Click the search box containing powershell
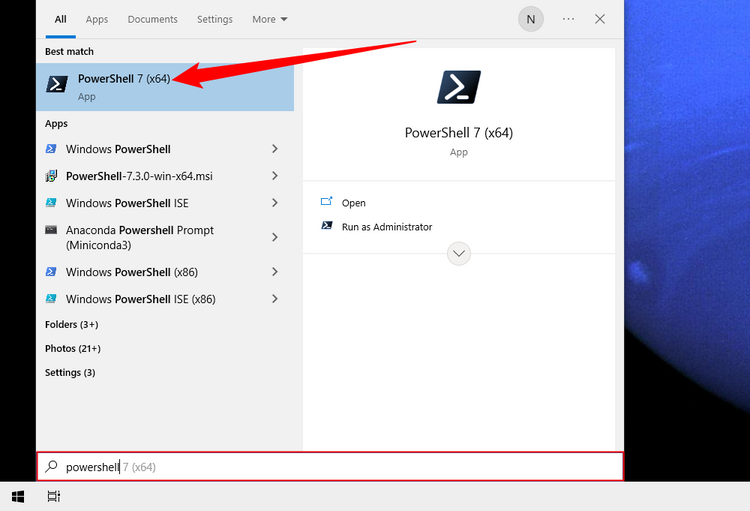 pyautogui.click(x=330, y=467)
